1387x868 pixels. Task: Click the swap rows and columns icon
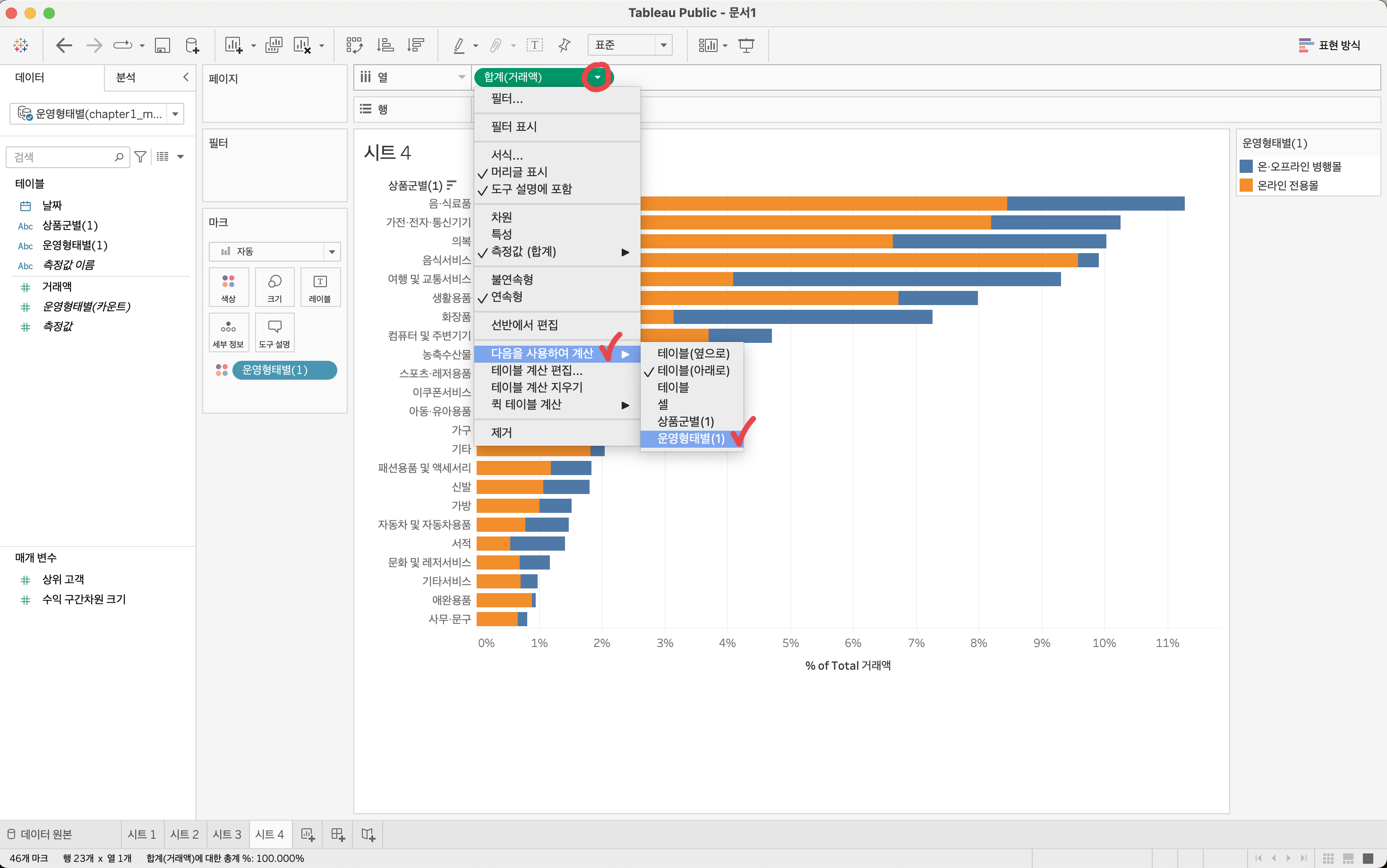coord(354,45)
